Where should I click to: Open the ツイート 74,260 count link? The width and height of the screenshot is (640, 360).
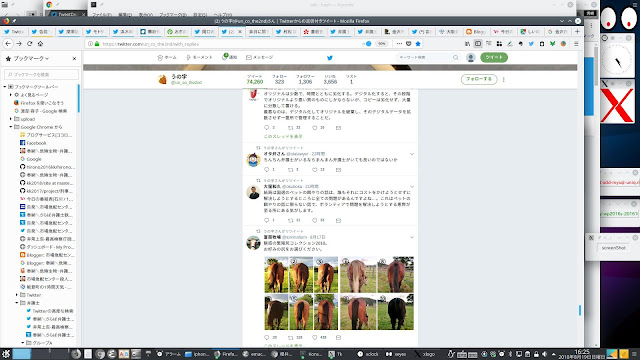coord(255,79)
